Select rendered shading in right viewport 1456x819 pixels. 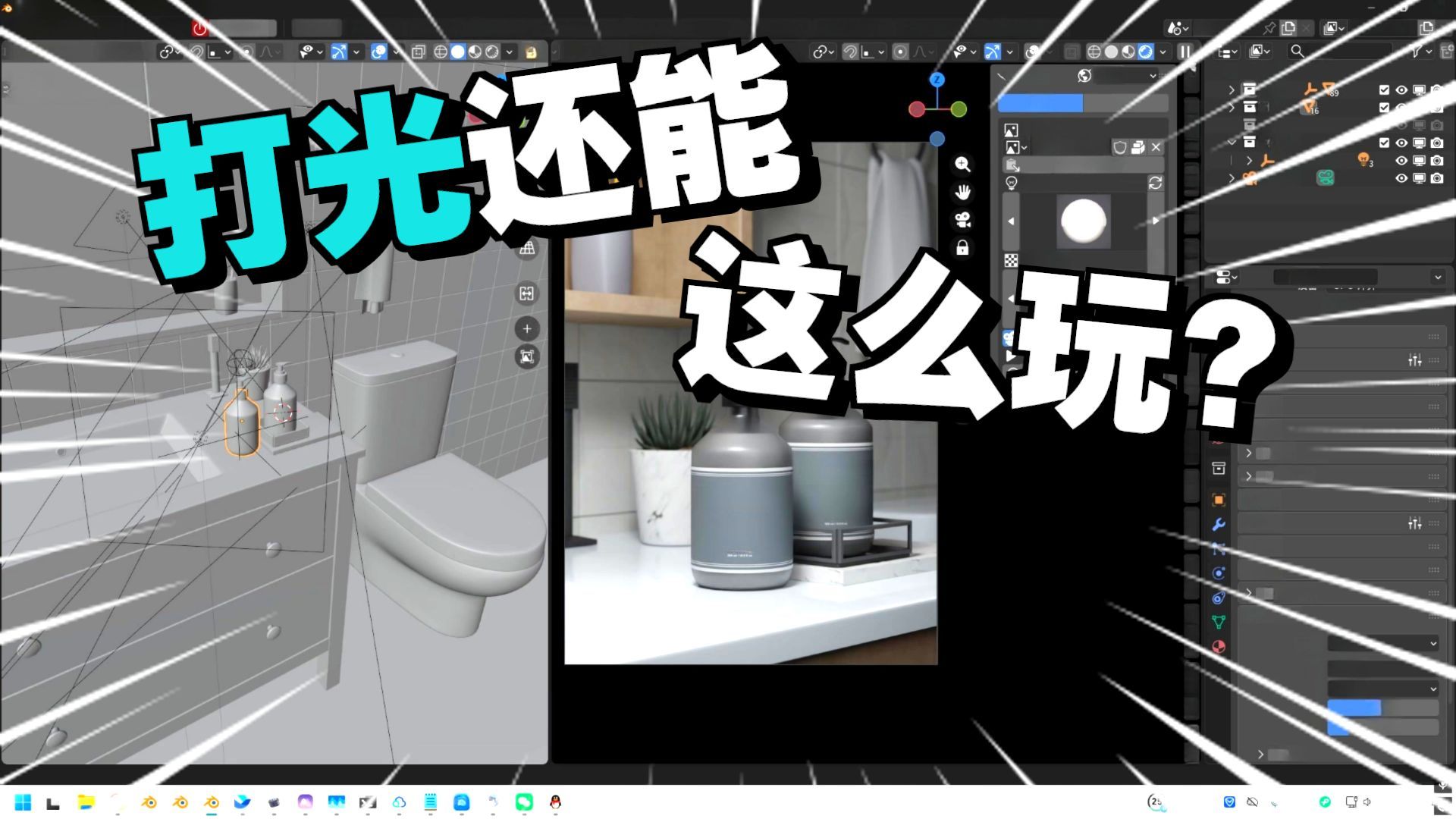coord(1146,52)
